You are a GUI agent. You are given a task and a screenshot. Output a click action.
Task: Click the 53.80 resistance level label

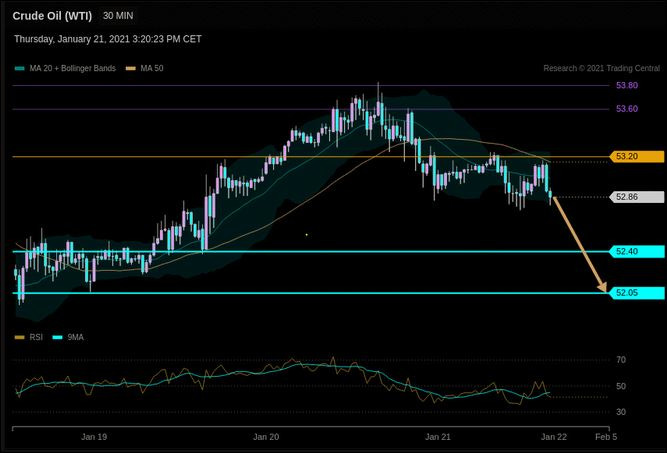627,85
